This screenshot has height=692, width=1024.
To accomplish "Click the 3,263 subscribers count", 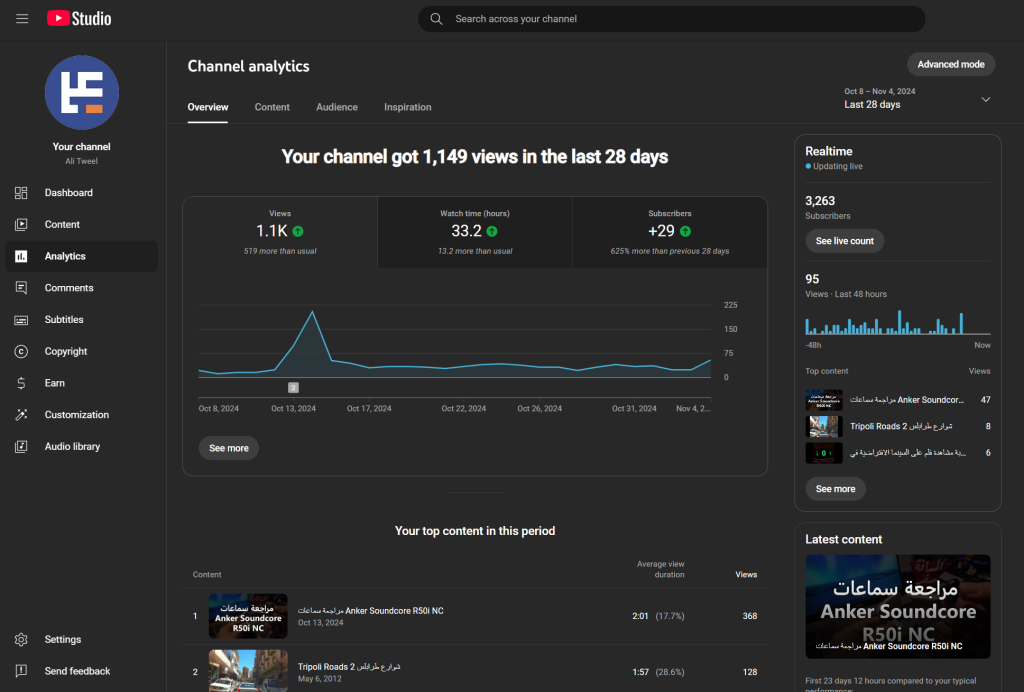I will tap(820, 201).
